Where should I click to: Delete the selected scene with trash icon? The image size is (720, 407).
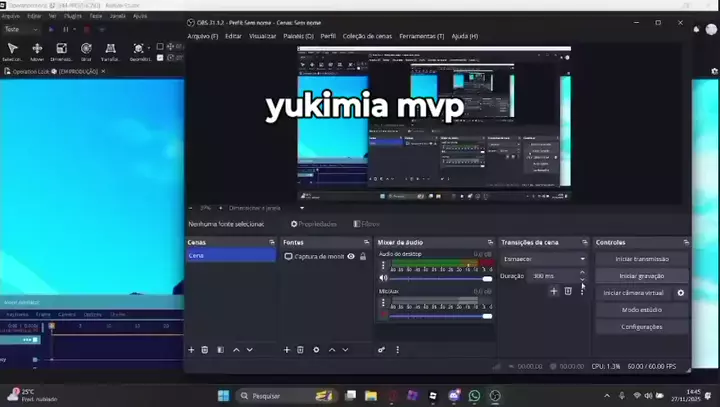click(205, 350)
